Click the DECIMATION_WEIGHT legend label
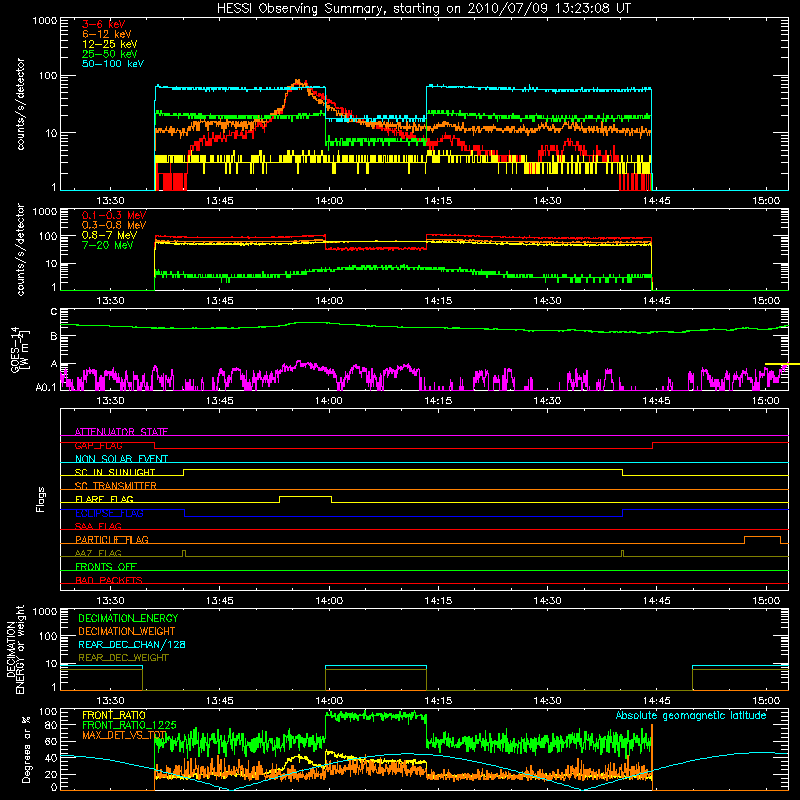This screenshot has height=800, width=800. tap(127, 631)
